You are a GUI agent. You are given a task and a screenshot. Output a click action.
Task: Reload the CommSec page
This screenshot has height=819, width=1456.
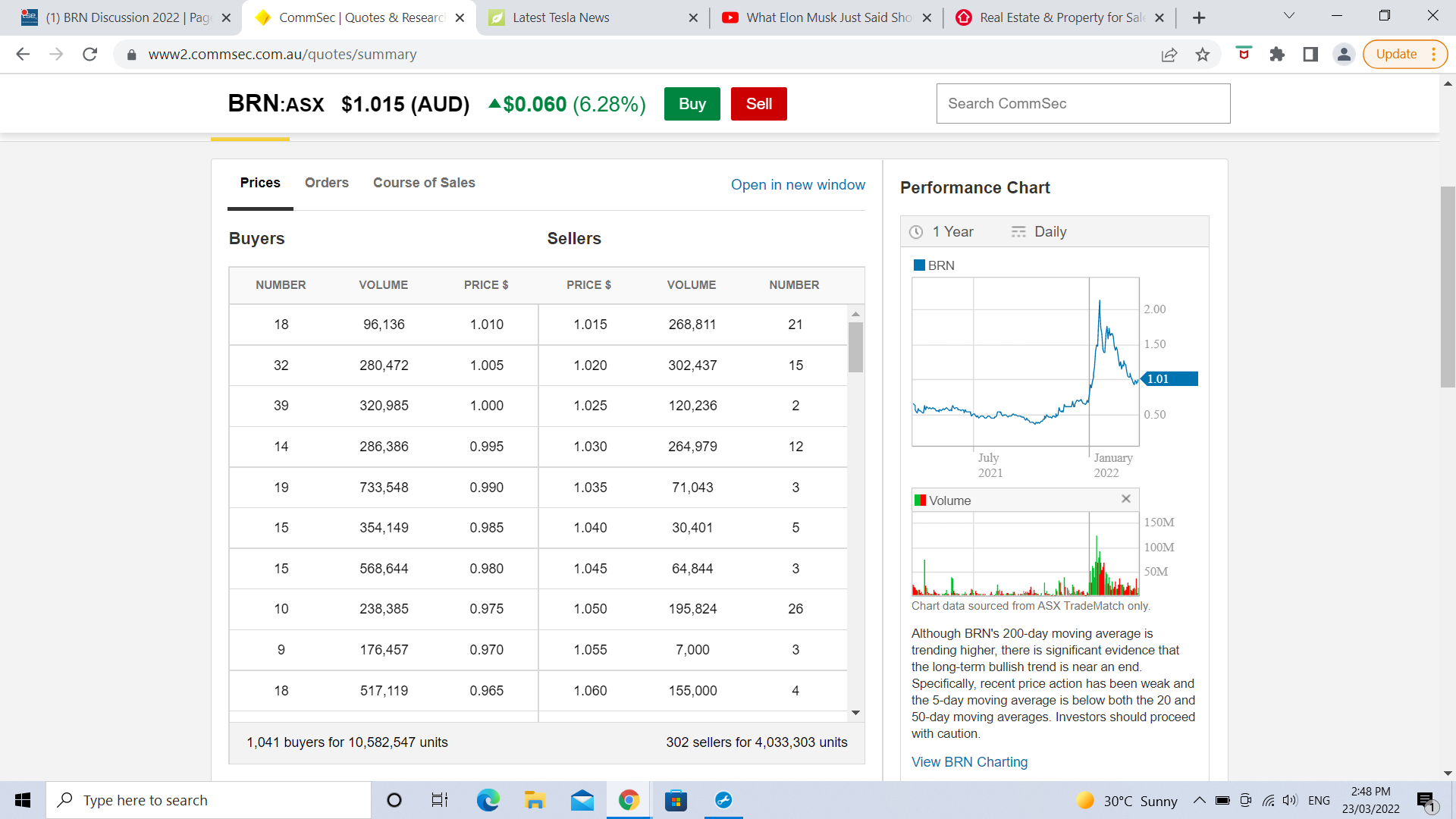[x=90, y=55]
